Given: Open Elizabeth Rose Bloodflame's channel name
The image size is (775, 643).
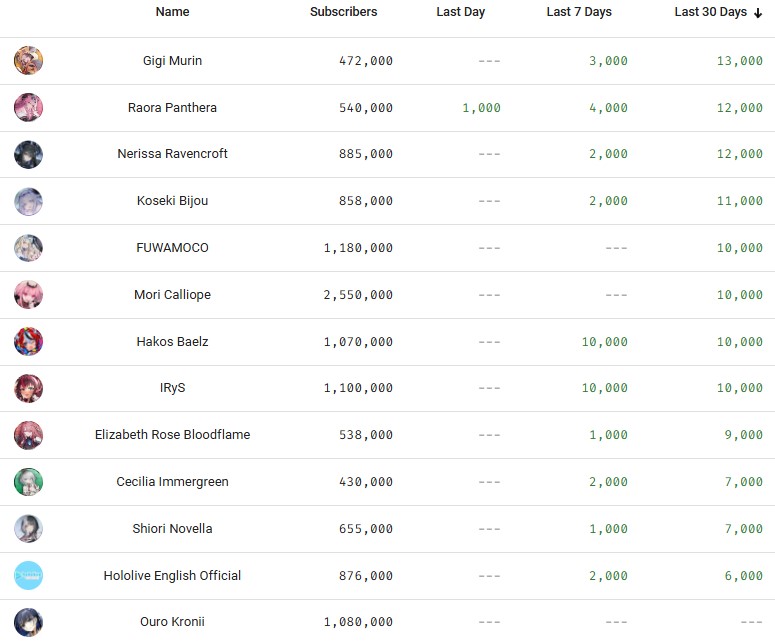Looking at the screenshot, I should [172, 435].
